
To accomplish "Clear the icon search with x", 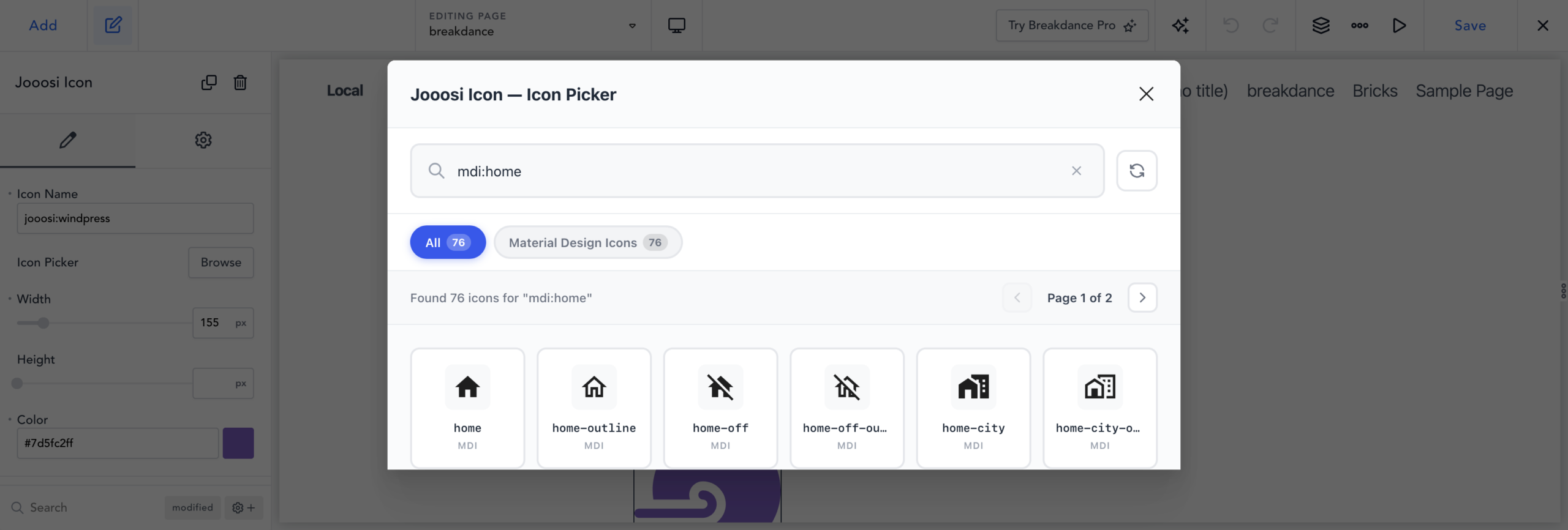I will [1076, 171].
